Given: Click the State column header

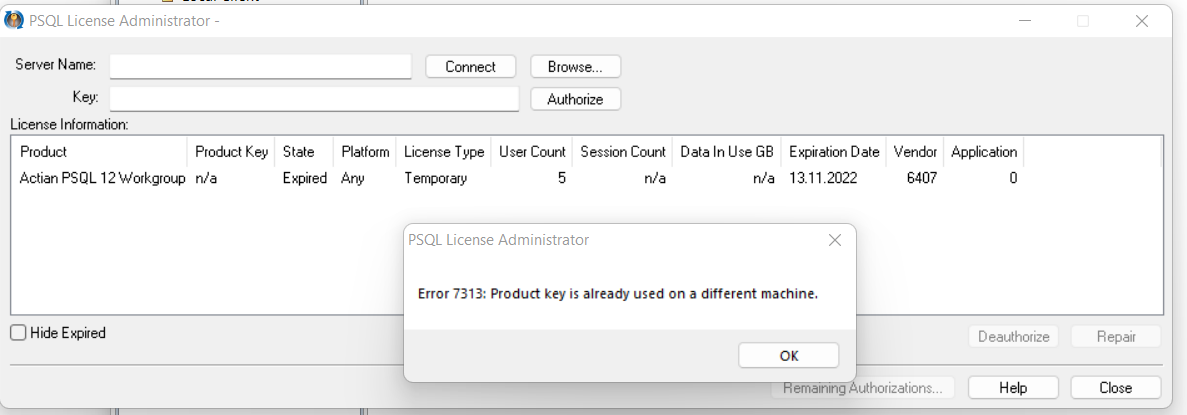Looking at the screenshot, I should [x=304, y=151].
